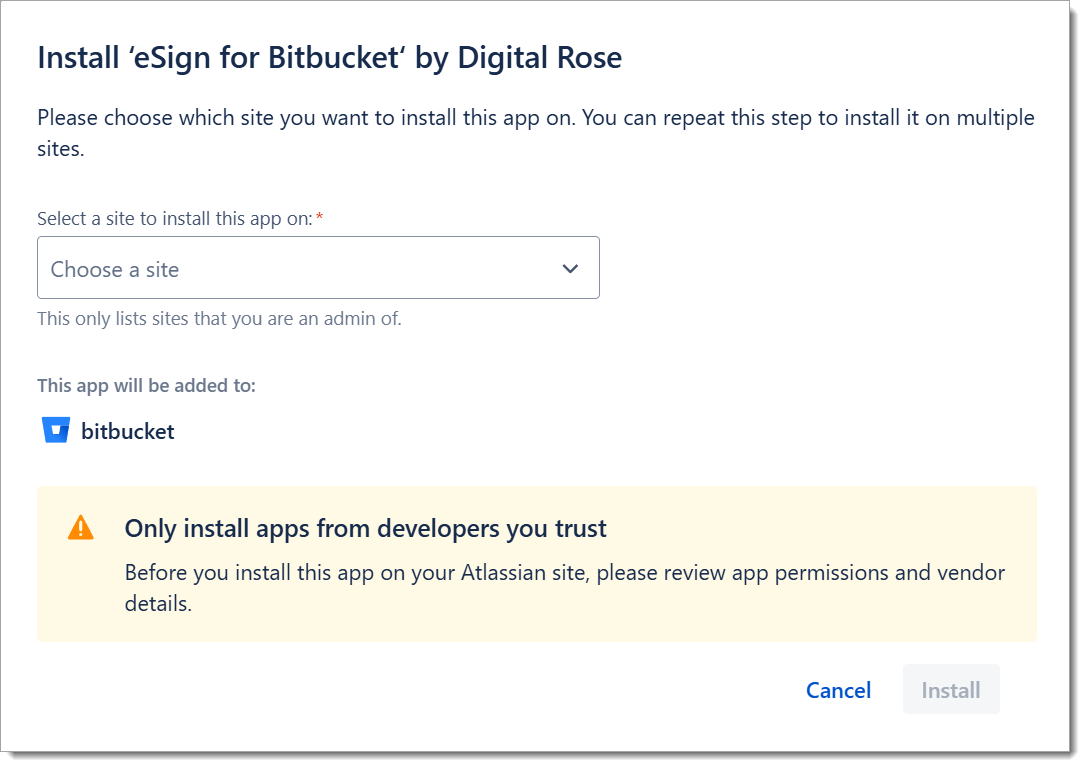Click the red required asterisk marker

(319, 218)
